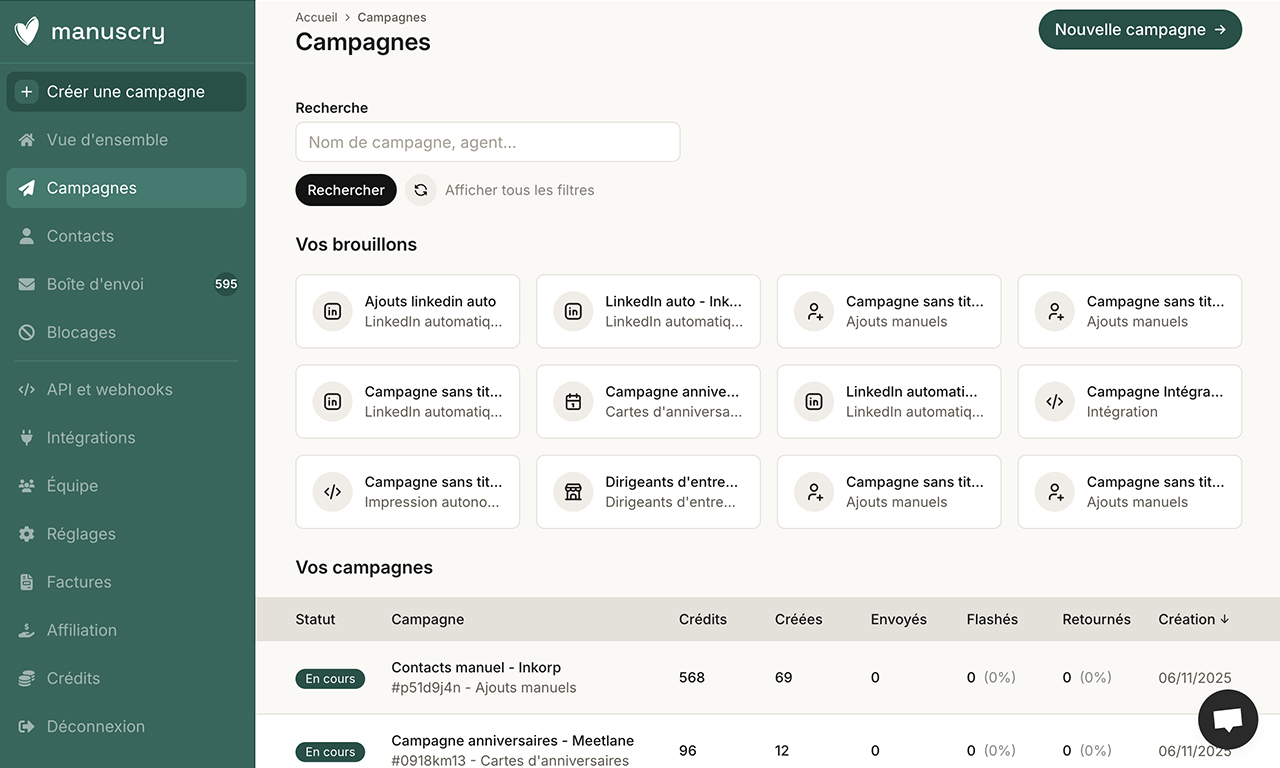This screenshot has width=1280, height=768.
Task: Open the chat bubble in bottom right
Action: point(1227,719)
